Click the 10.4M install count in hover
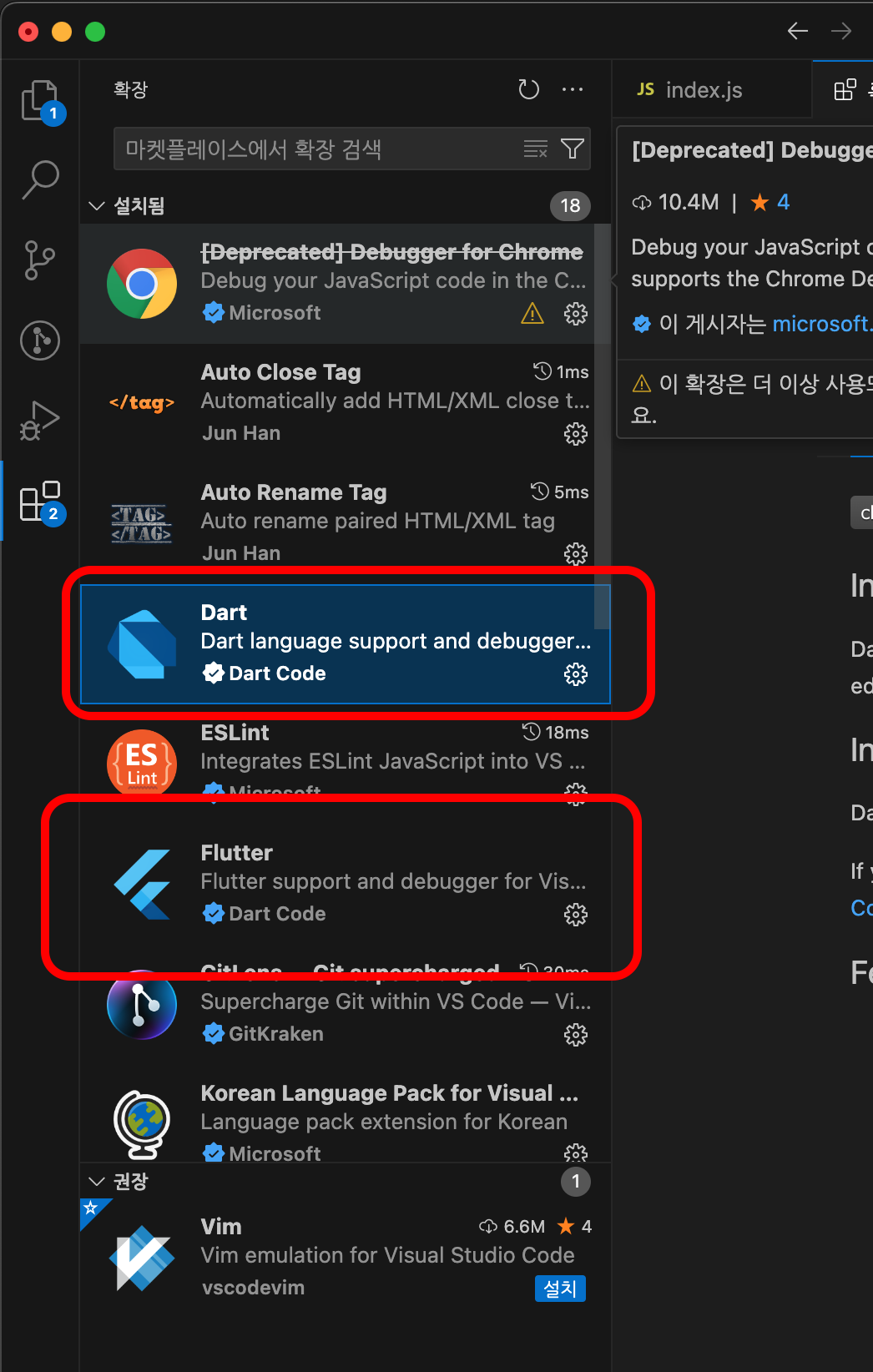This screenshot has height=1372, width=873. click(x=676, y=202)
